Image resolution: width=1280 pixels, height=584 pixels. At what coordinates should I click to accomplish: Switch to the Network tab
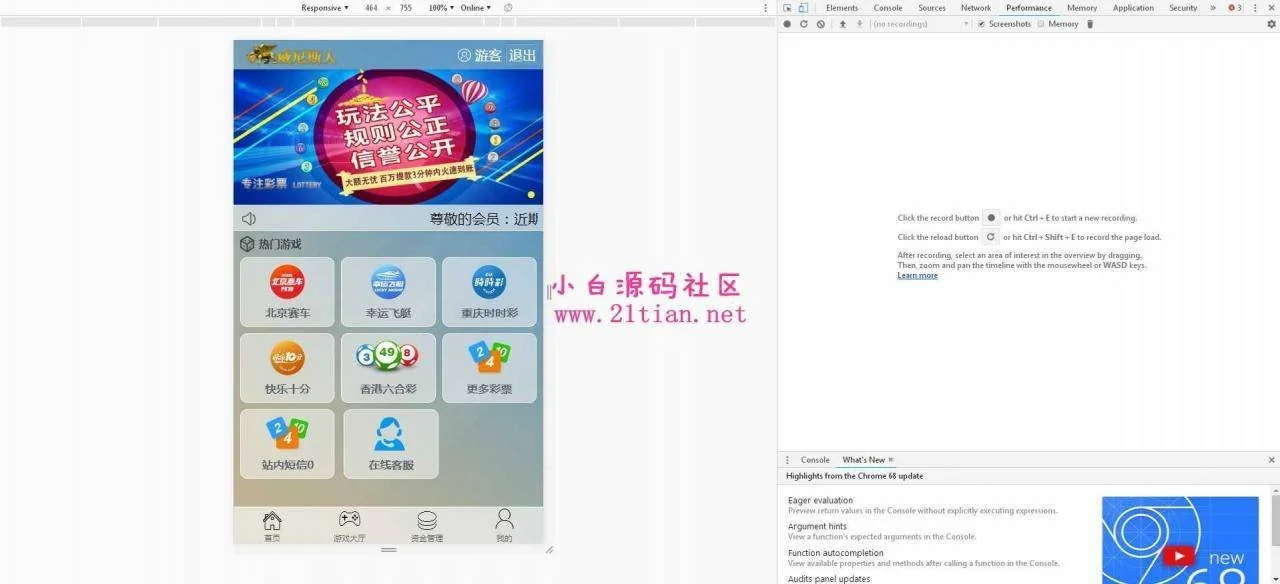coord(975,8)
